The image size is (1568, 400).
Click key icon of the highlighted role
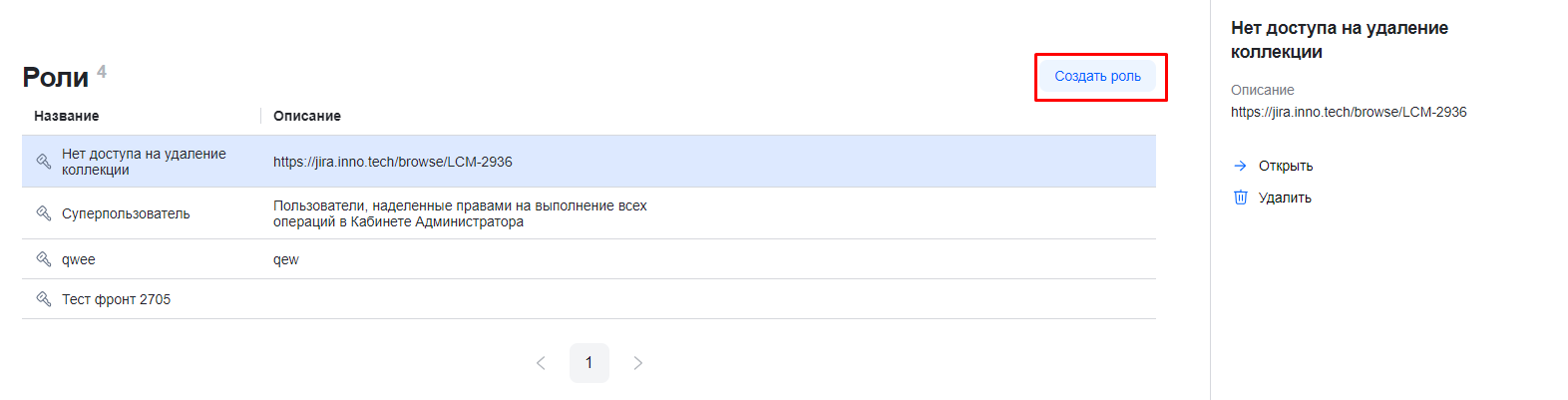pyautogui.click(x=44, y=162)
